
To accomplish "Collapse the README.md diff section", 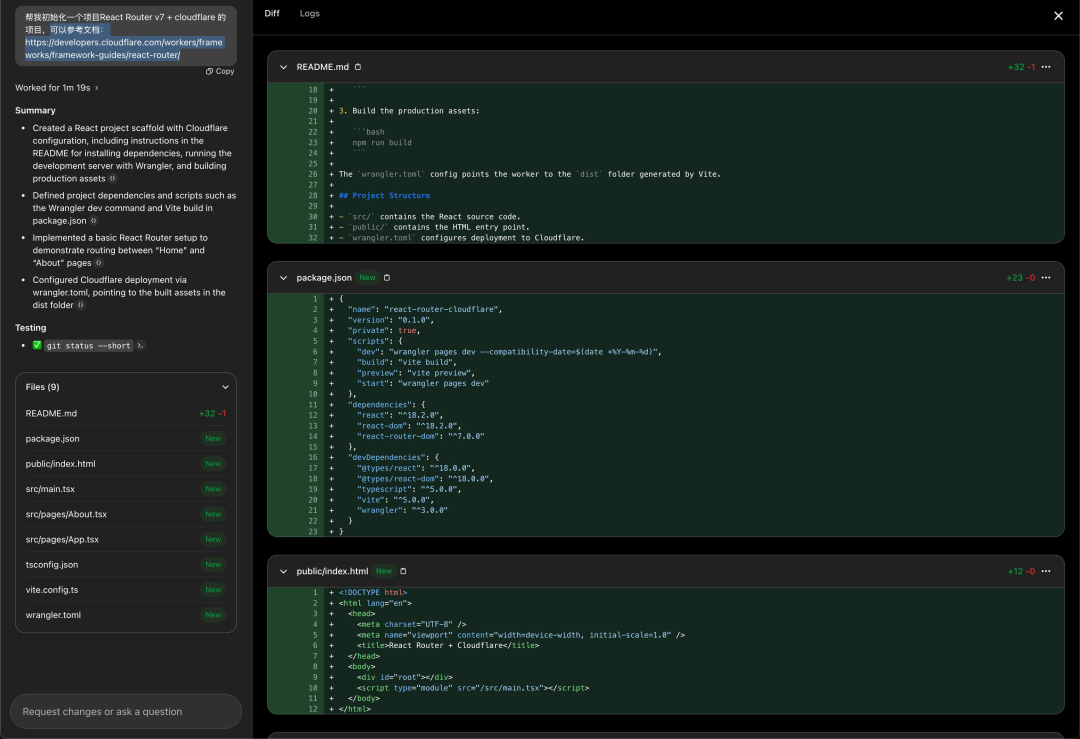I will [283, 67].
